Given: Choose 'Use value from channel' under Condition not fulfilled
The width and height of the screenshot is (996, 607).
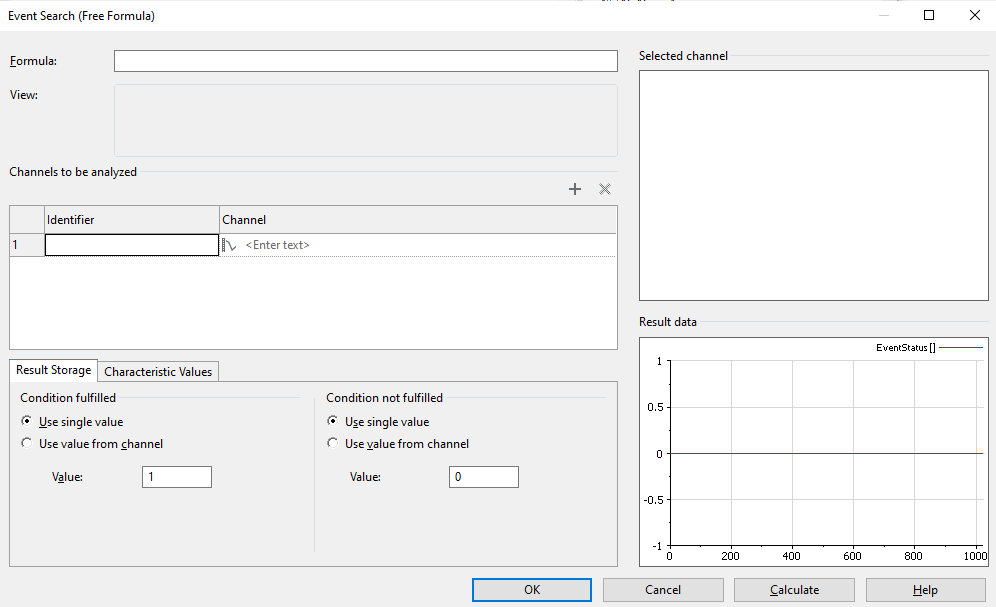Looking at the screenshot, I should [333, 444].
